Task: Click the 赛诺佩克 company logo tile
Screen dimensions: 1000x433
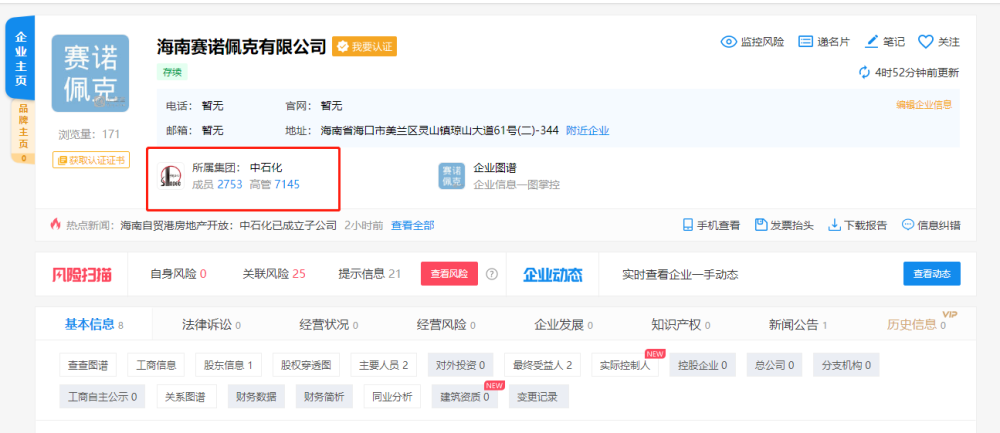Action: tap(90, 73)
